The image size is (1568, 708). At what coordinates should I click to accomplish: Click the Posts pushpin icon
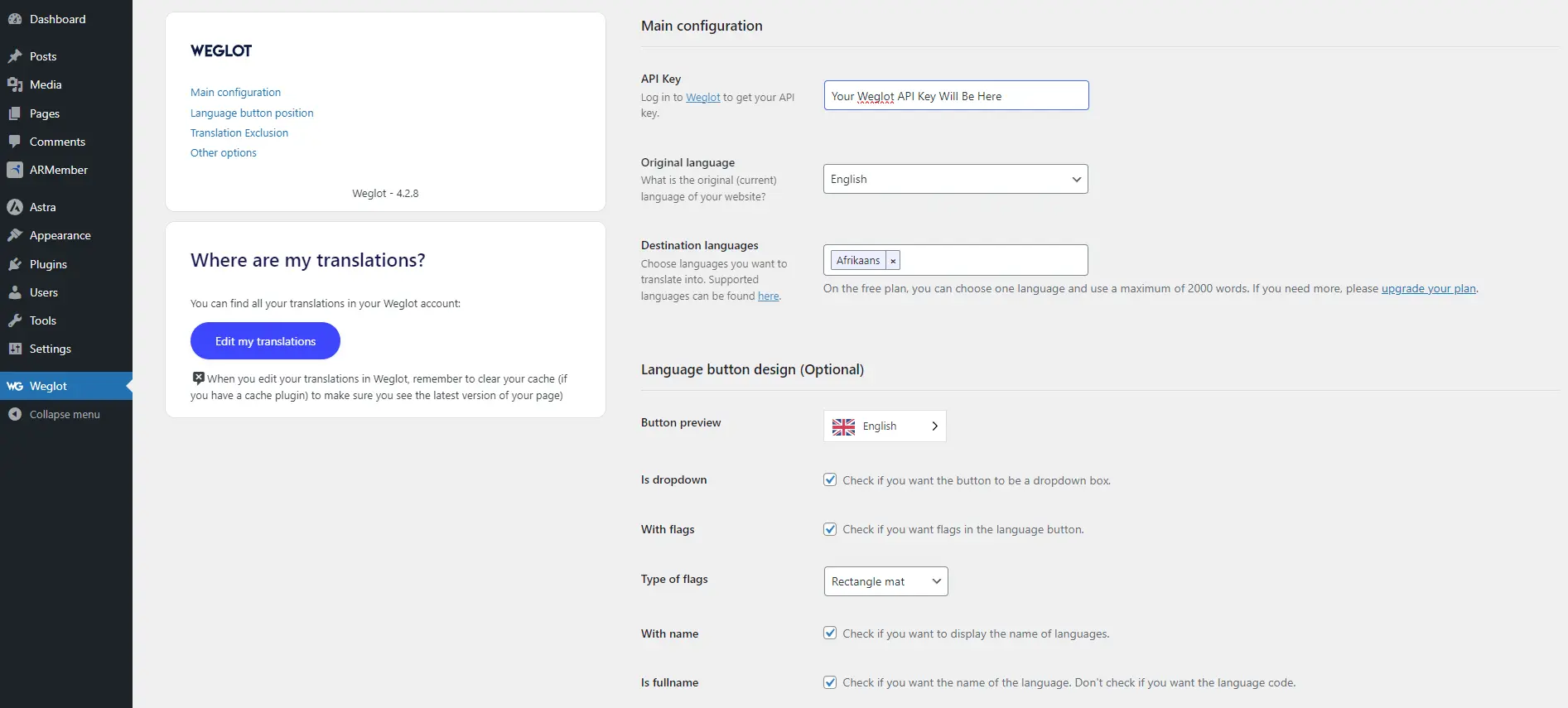coord(15,56)
